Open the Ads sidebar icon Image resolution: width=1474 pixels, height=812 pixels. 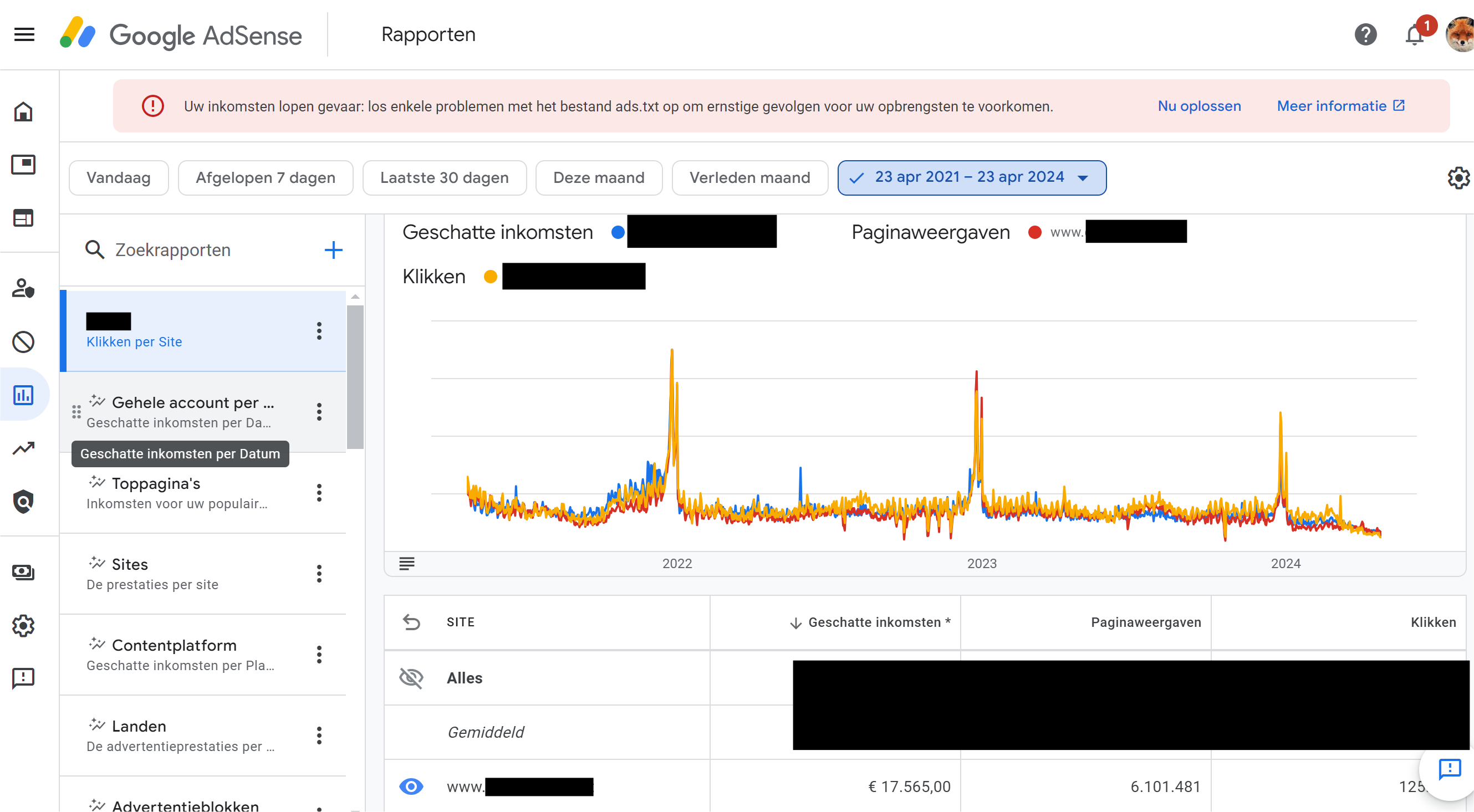coord(23,165)
